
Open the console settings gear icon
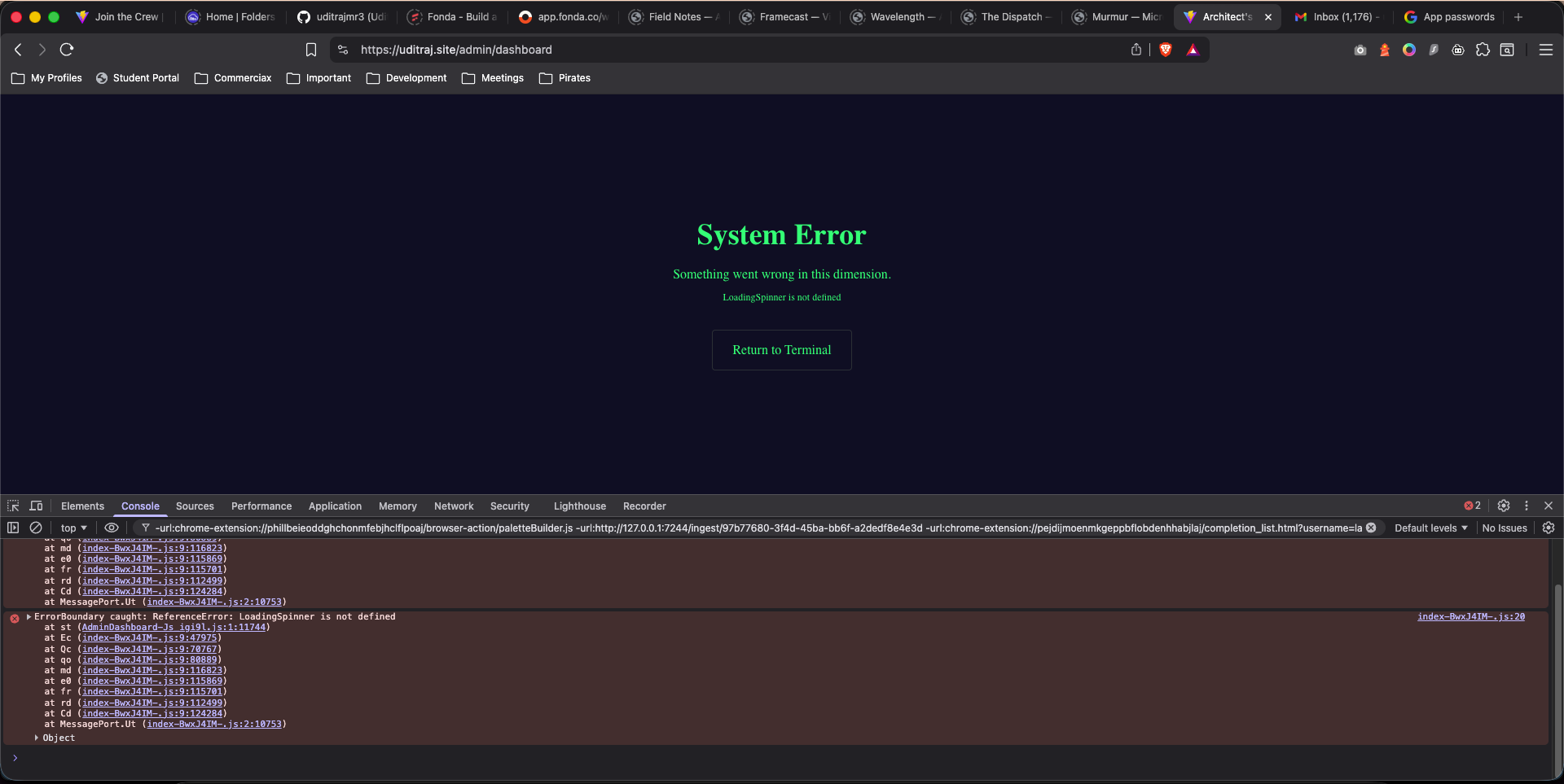[x=1549, y=528]
